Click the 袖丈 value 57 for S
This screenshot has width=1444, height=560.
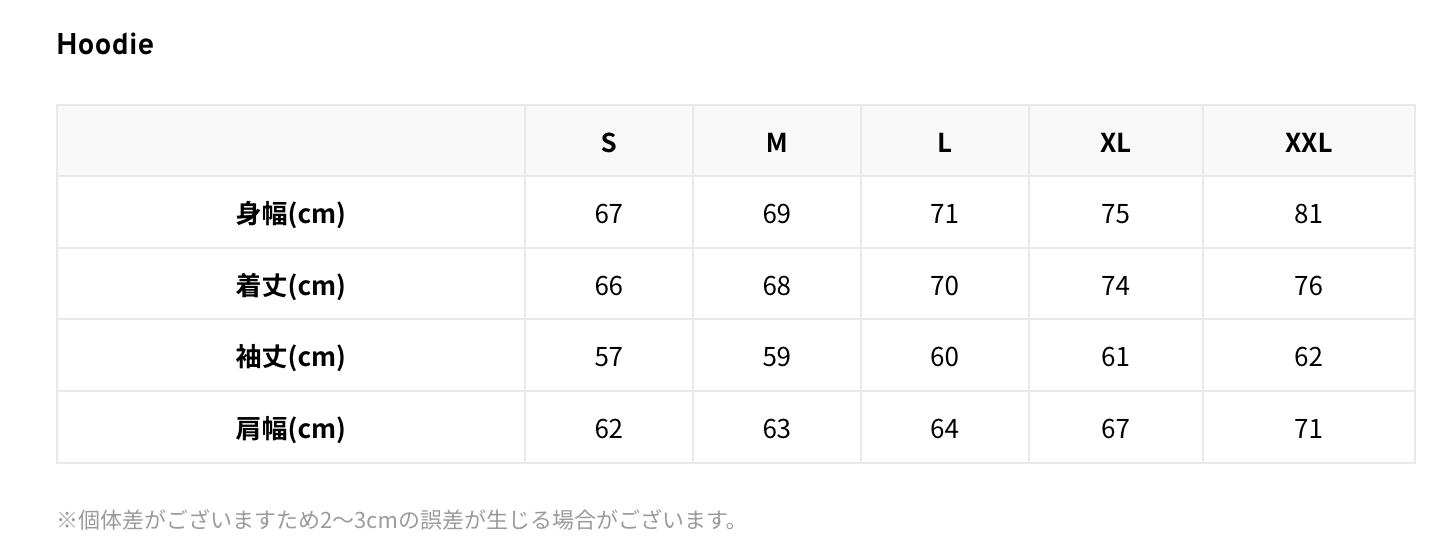pyautogui.click(x=608, y=356)
